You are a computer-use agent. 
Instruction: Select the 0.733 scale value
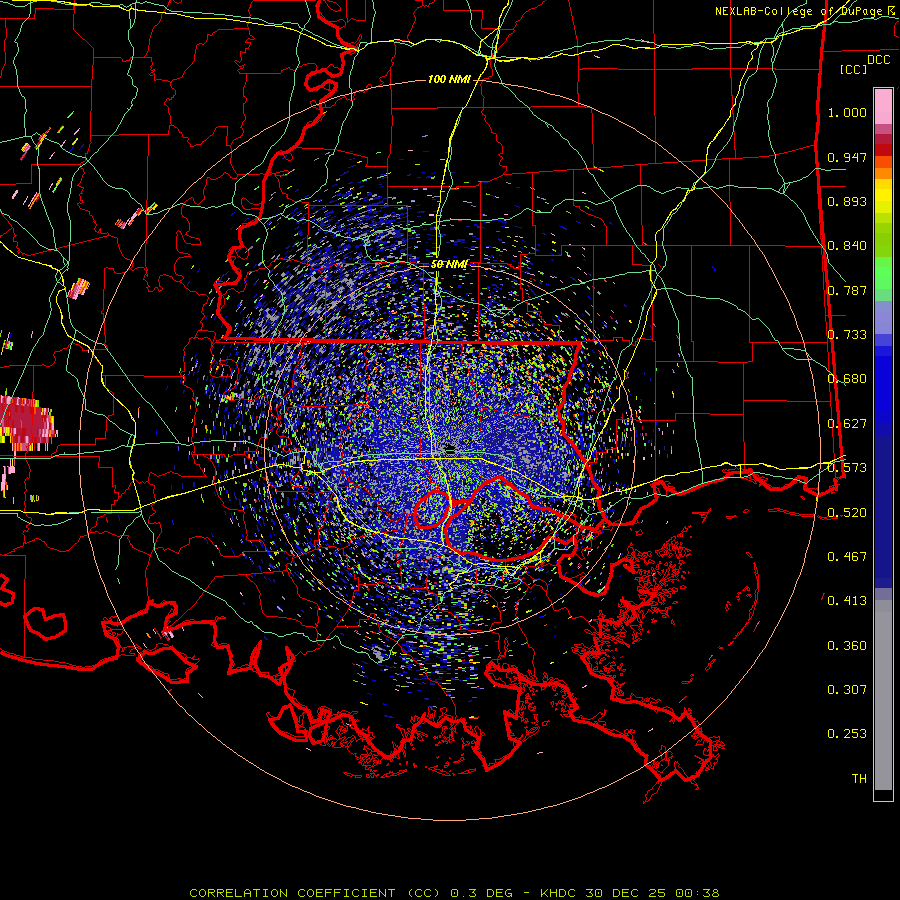pyautogui.click(x=847, y=335)
